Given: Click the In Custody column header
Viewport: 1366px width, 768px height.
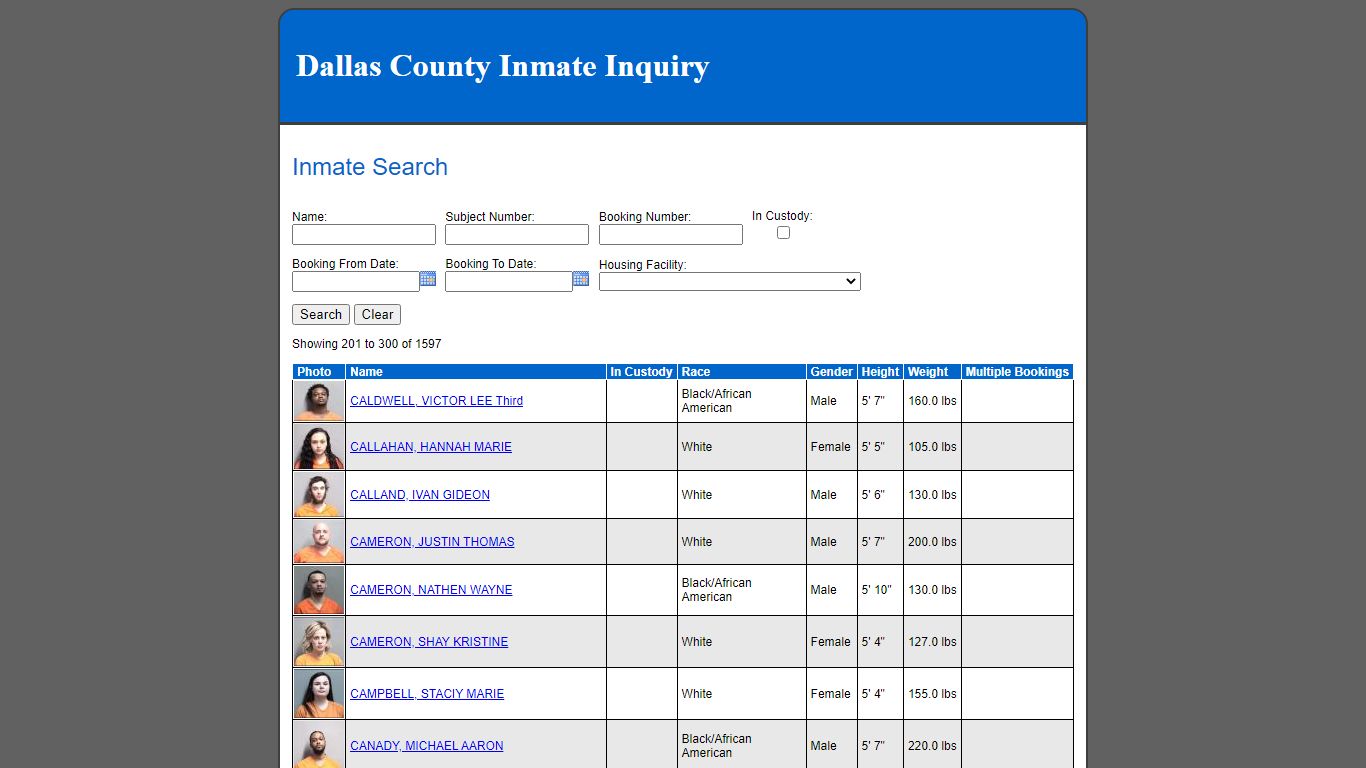Looking at the screenshot, I should click(x=642, y=372).
